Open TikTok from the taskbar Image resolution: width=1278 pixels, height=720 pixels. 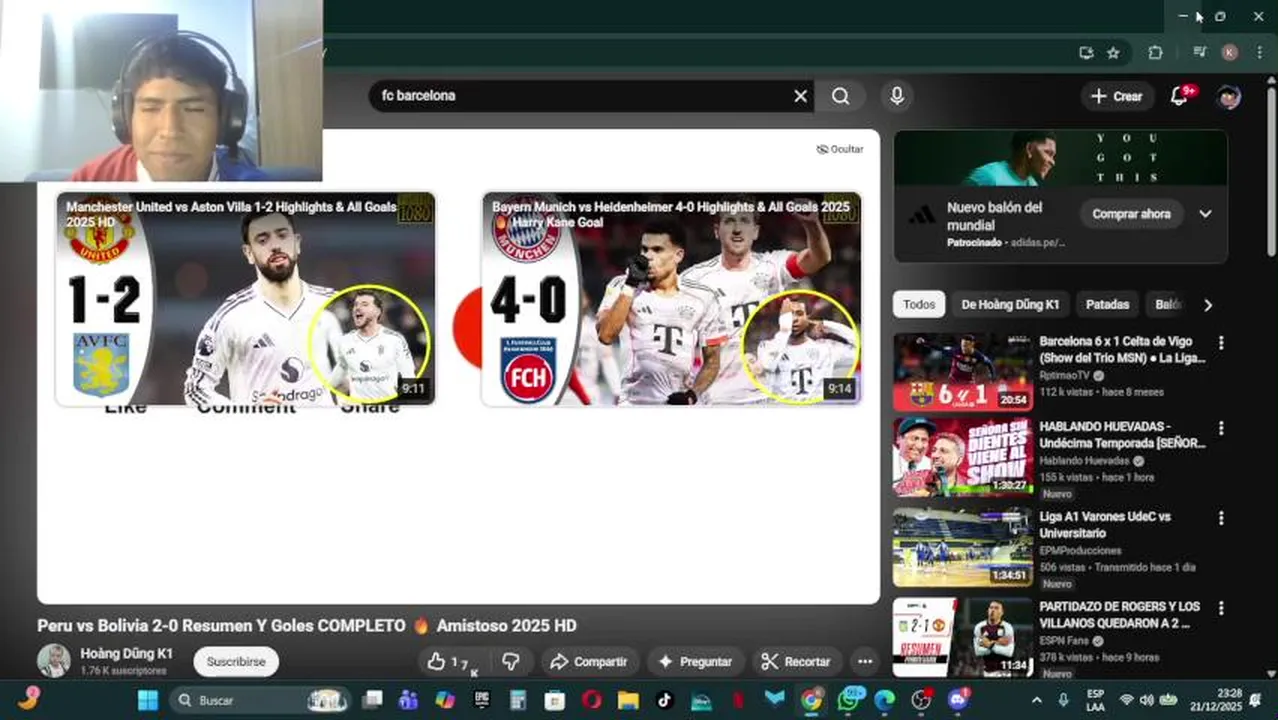click(664, 700)
